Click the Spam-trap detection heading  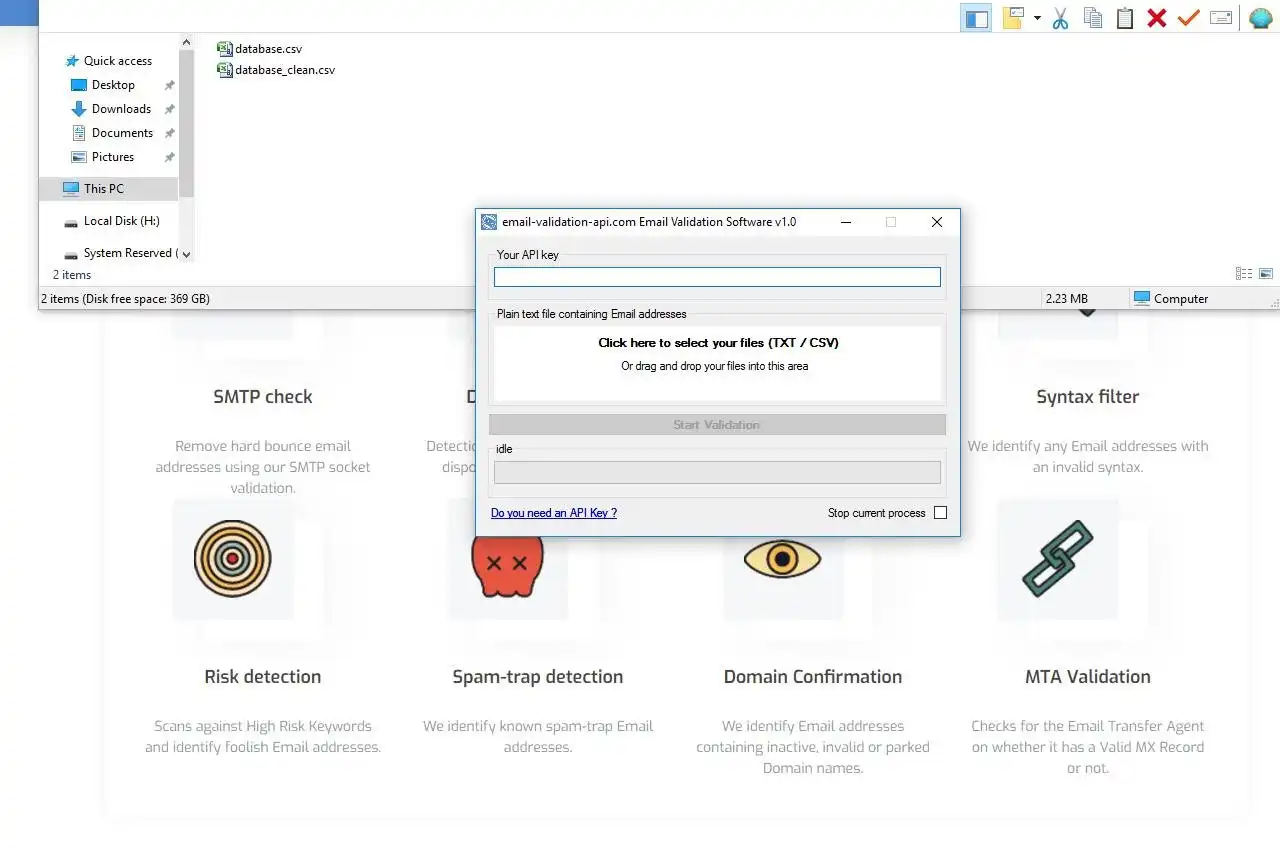pos(538,677)
